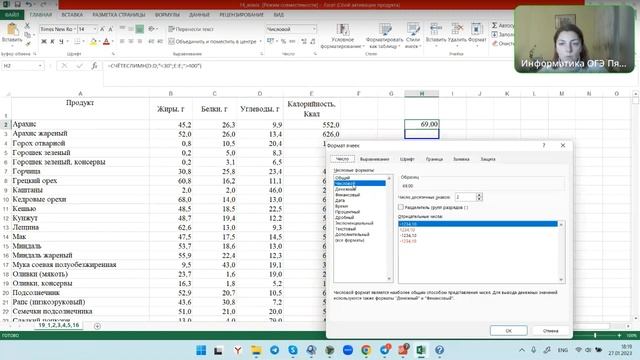This screenshot has height=360, width=640.
Task: Switch to the Граница tab in Format Cells dialog
Action: click(x=434, y=159)
